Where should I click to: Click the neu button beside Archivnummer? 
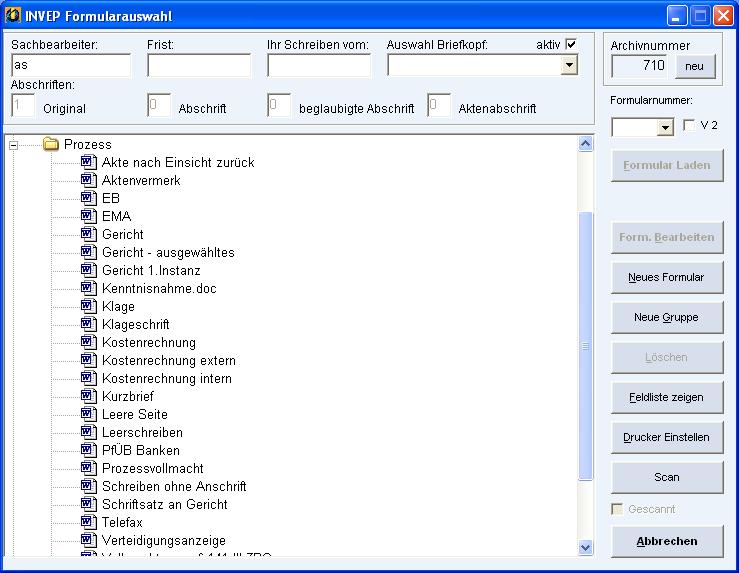[x=695, y=66]
